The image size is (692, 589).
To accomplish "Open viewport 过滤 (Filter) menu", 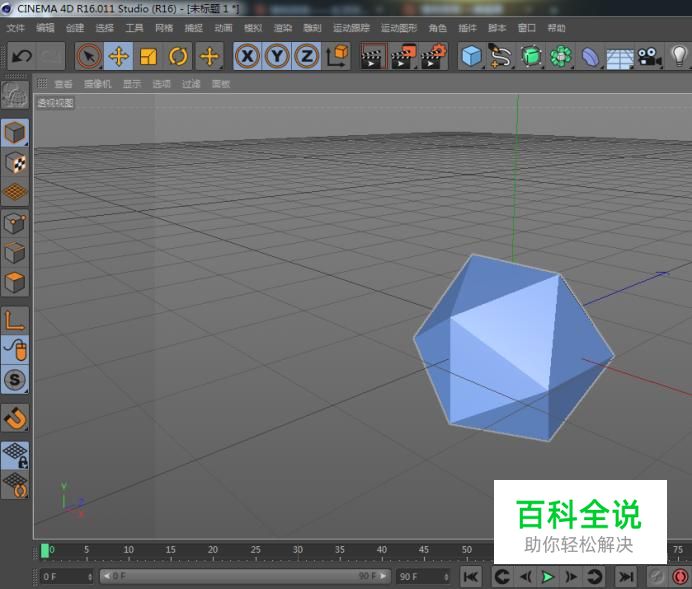I will pyautogui.click(x=191, y=84).
